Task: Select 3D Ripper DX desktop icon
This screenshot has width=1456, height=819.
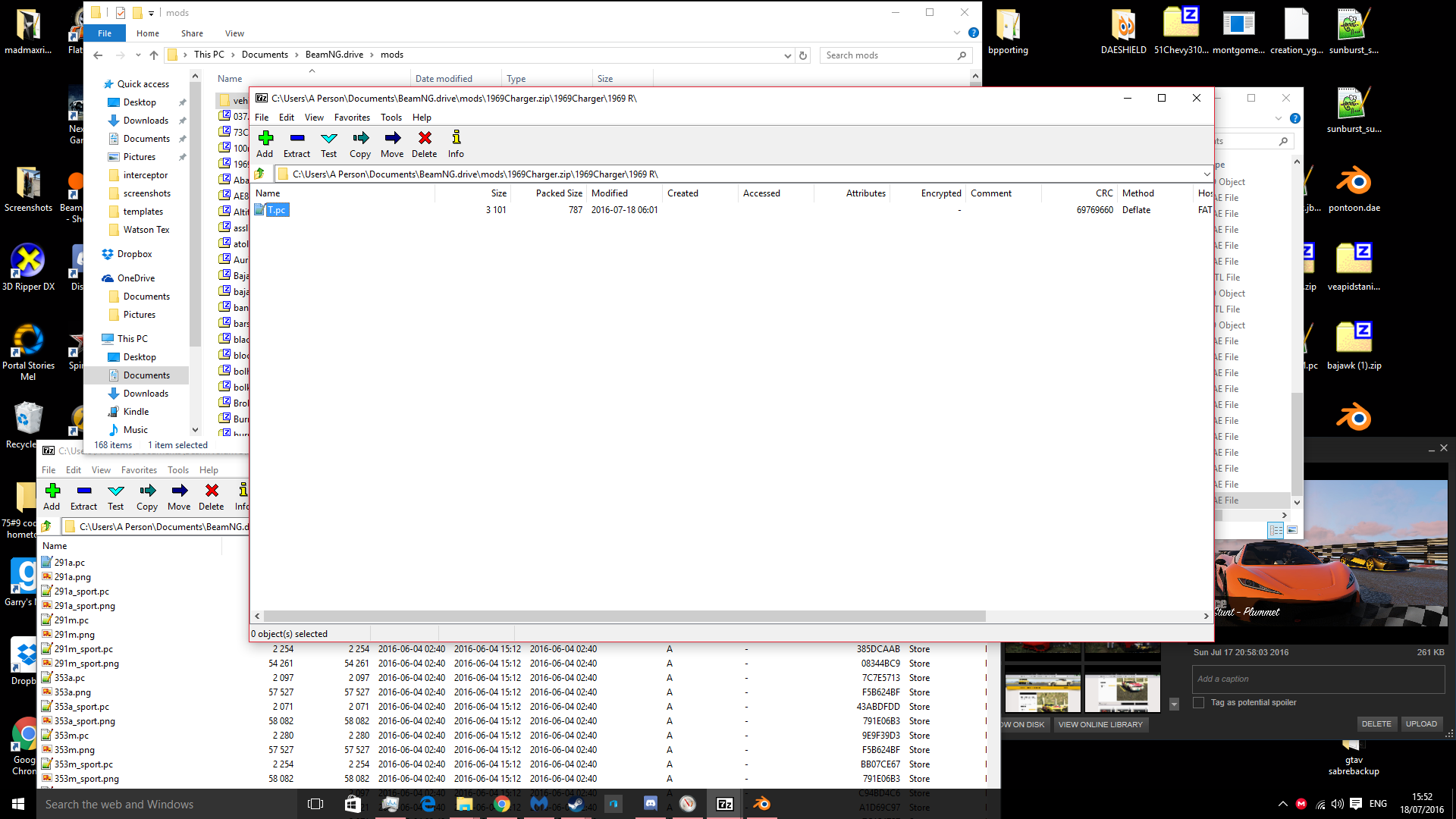Action: (28, 266)
